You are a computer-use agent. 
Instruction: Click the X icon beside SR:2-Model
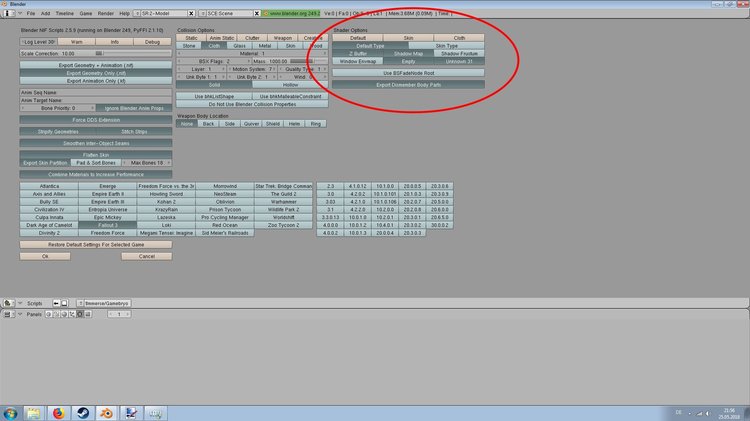point(191,13)
